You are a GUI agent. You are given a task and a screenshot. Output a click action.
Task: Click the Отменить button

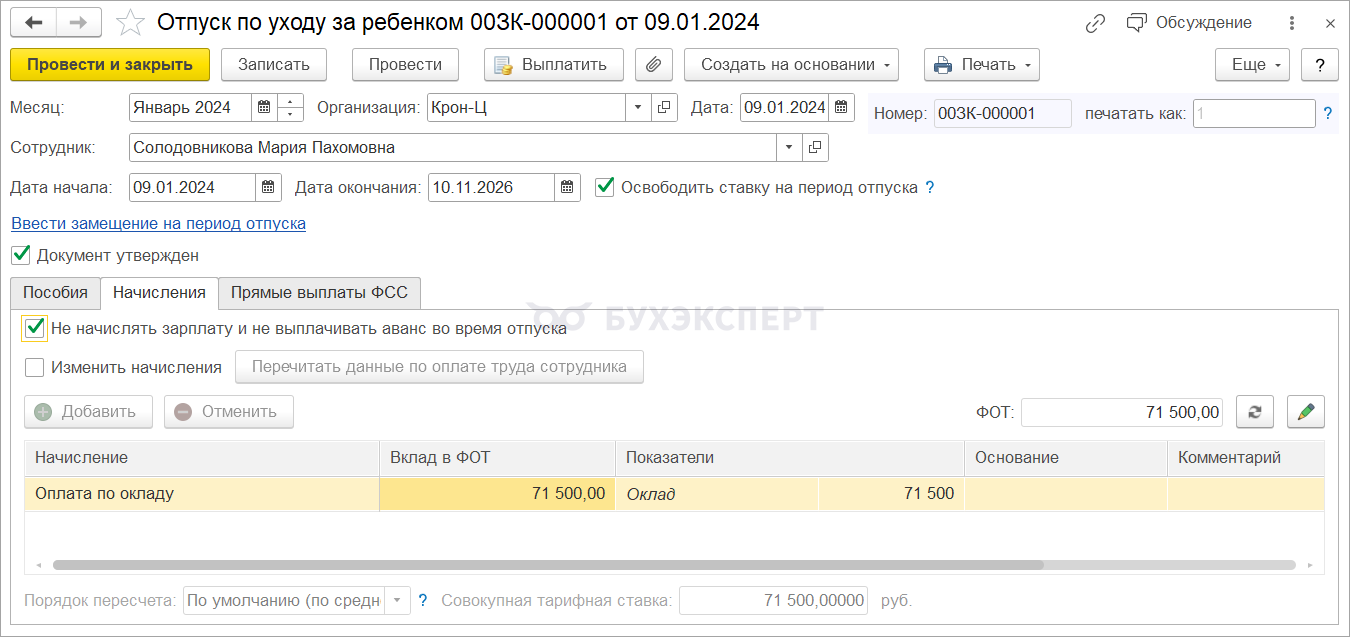229,412
